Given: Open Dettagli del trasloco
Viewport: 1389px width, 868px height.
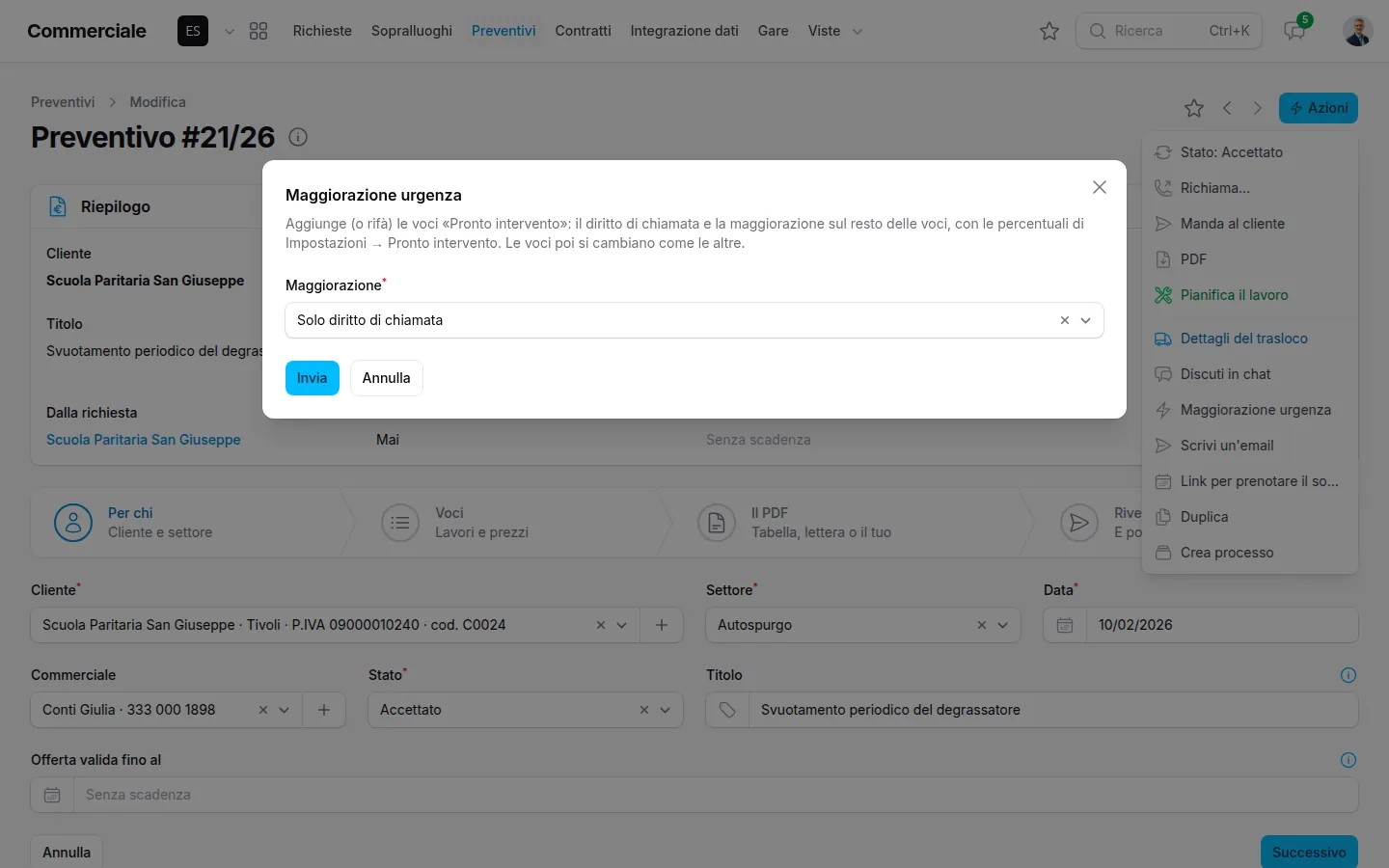Looking at the screenshot, I should click(1250, 339).
